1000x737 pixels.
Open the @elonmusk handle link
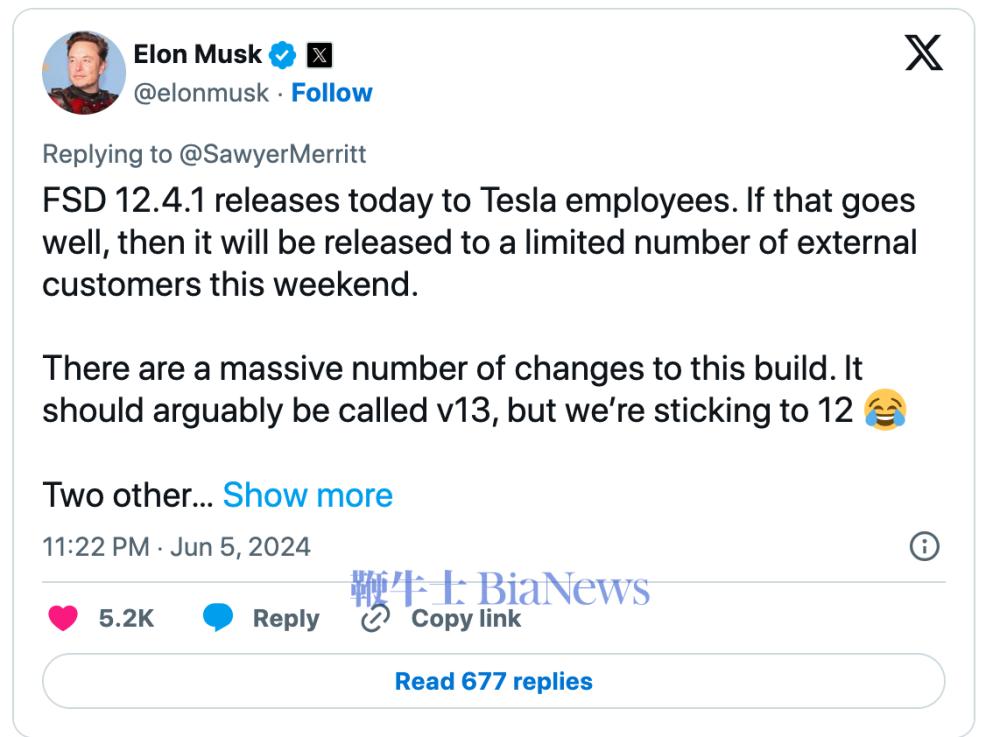[x=201, y=93]
